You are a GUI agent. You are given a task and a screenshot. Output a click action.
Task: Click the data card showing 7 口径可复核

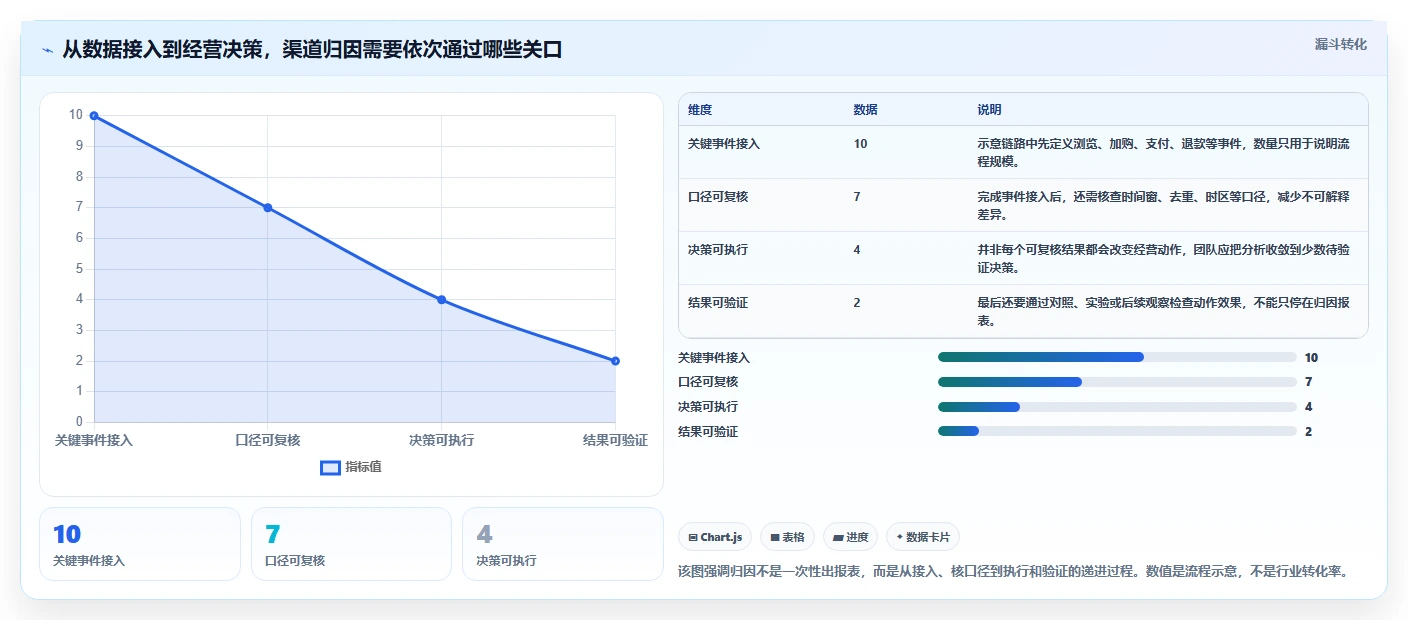pos(351,544)
